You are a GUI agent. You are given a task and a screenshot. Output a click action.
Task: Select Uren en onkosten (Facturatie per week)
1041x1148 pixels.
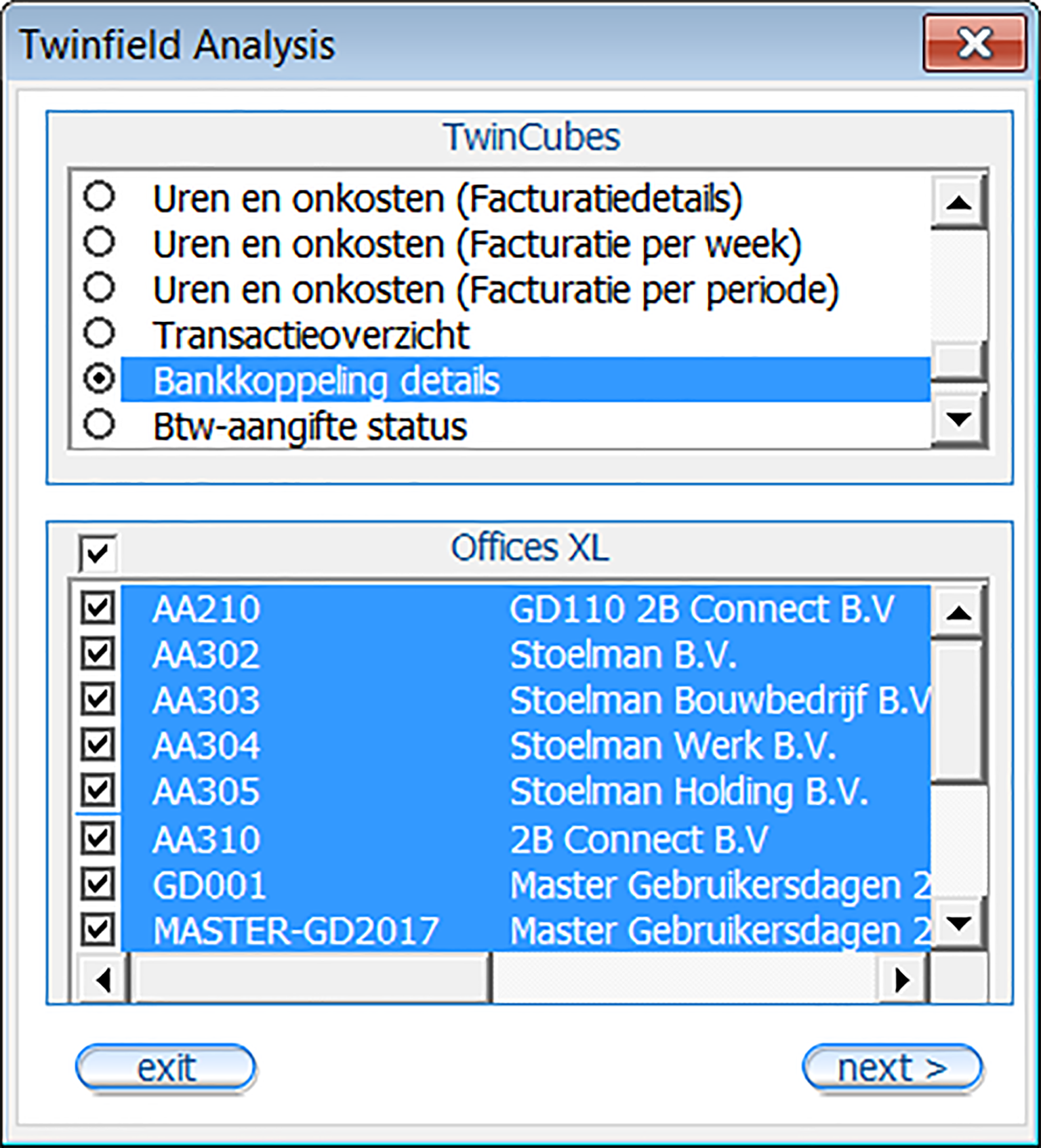(x=100, y=242)
